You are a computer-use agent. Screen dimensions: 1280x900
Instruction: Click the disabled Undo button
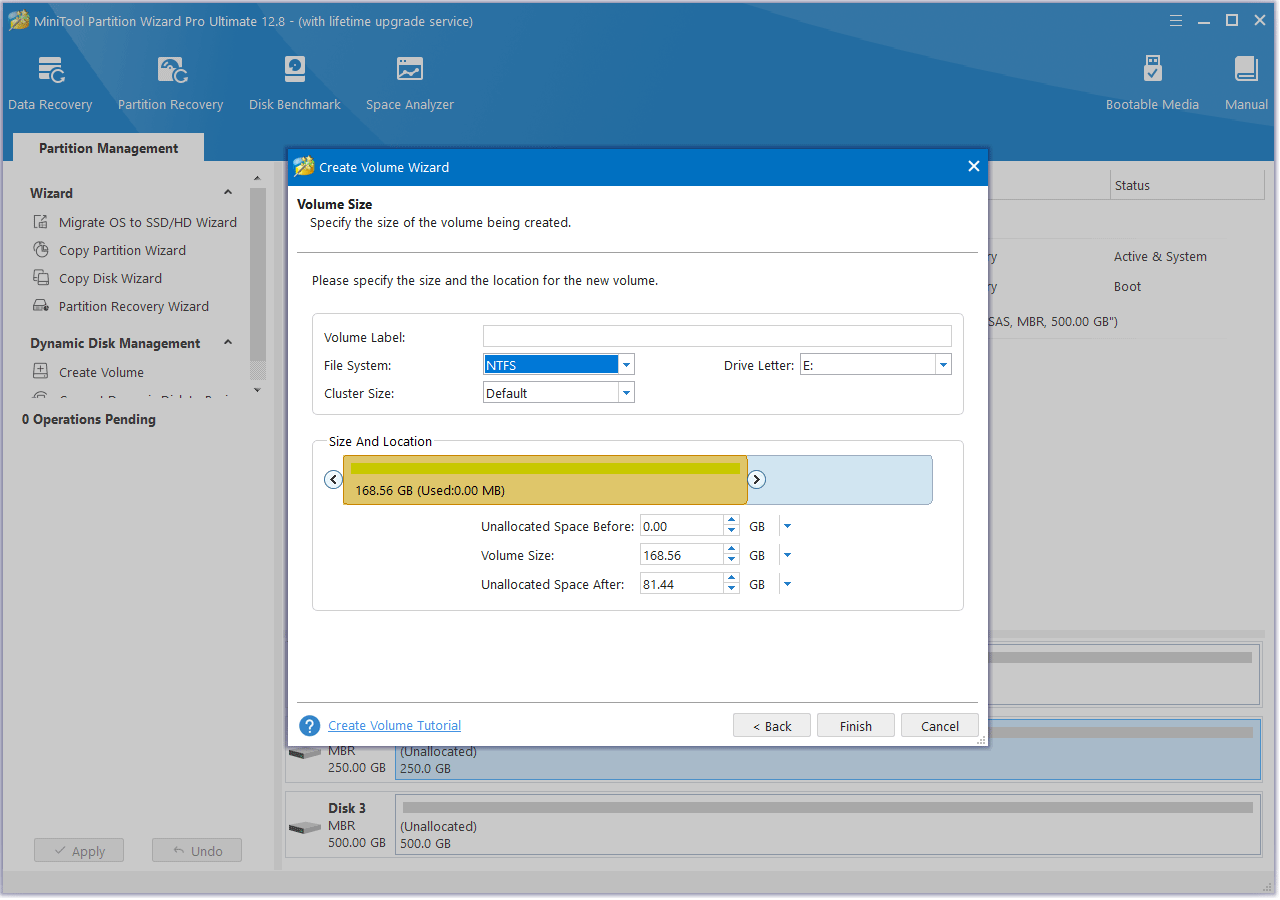click(197, 851)
